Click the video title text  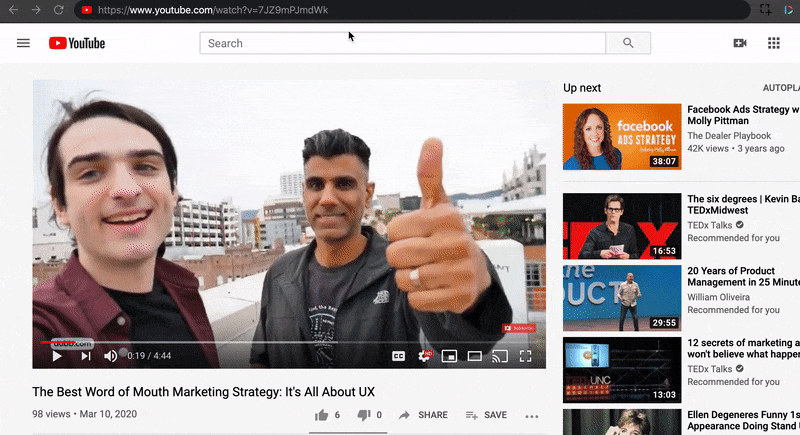pos(204,392)
